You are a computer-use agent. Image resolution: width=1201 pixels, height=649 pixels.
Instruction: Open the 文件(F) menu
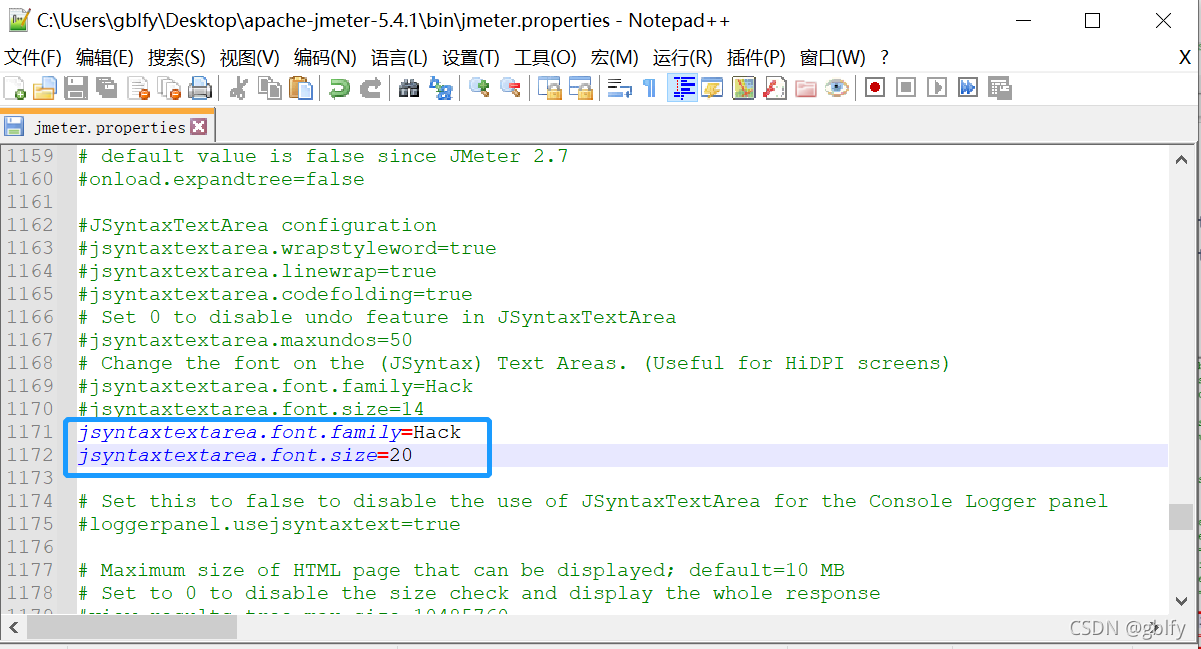33,58
